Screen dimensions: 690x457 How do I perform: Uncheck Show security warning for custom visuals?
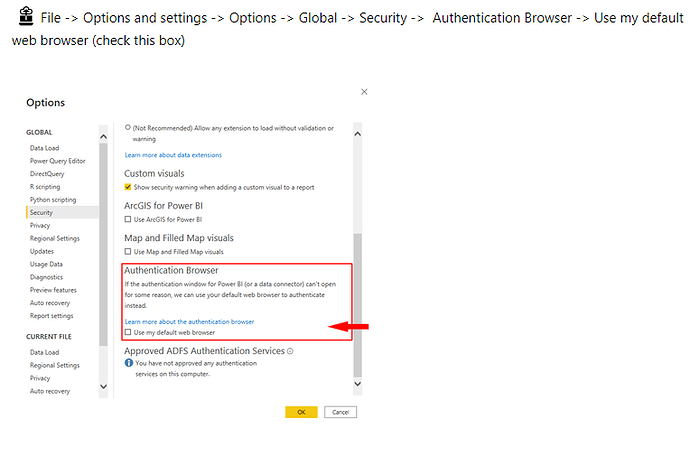pos(128,187)
